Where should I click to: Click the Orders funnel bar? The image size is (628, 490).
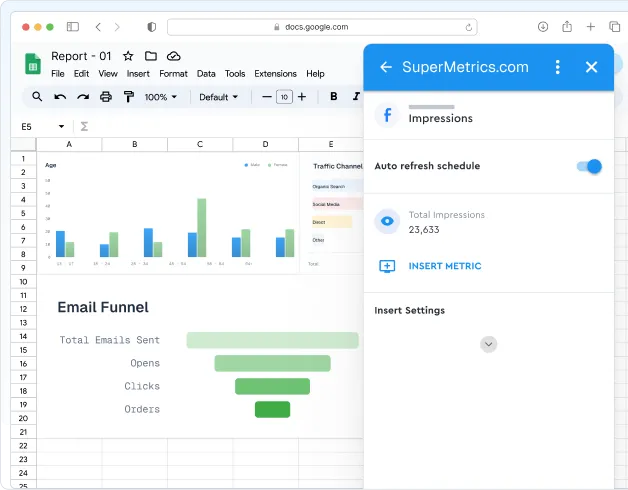pyautogui.click(x=272, y=409)
